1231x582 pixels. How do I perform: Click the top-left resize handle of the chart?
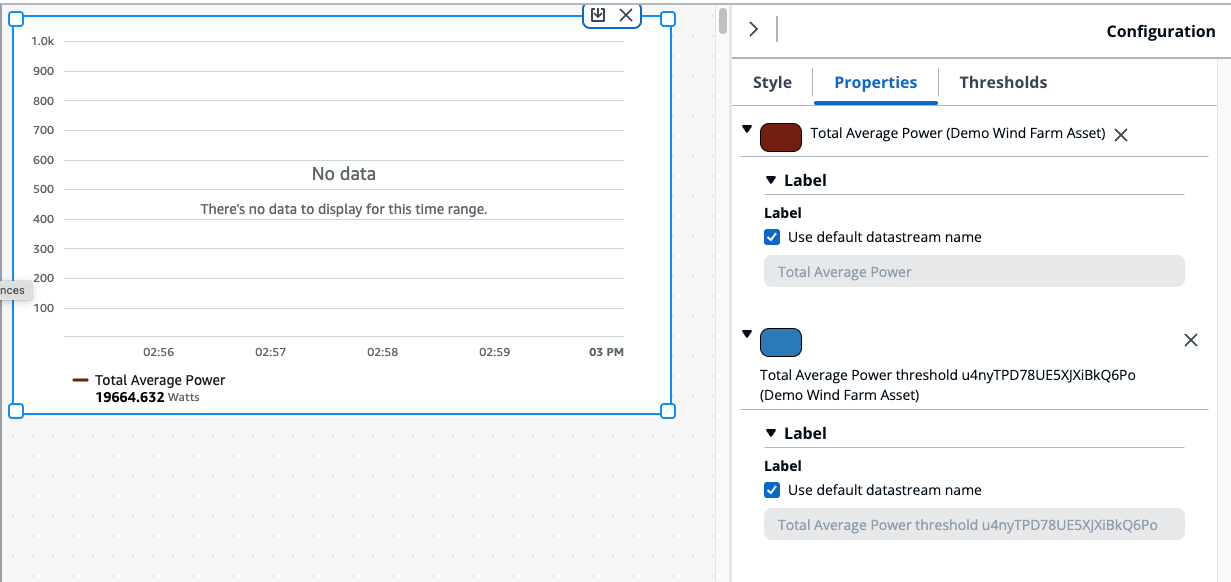16,19
